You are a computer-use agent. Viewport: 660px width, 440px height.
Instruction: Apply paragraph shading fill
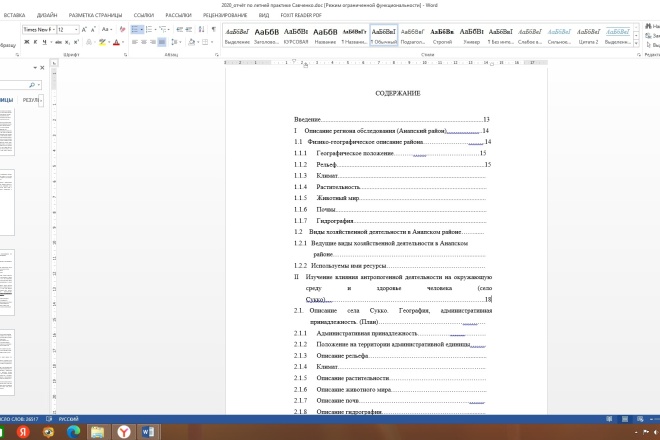point(192,42)
